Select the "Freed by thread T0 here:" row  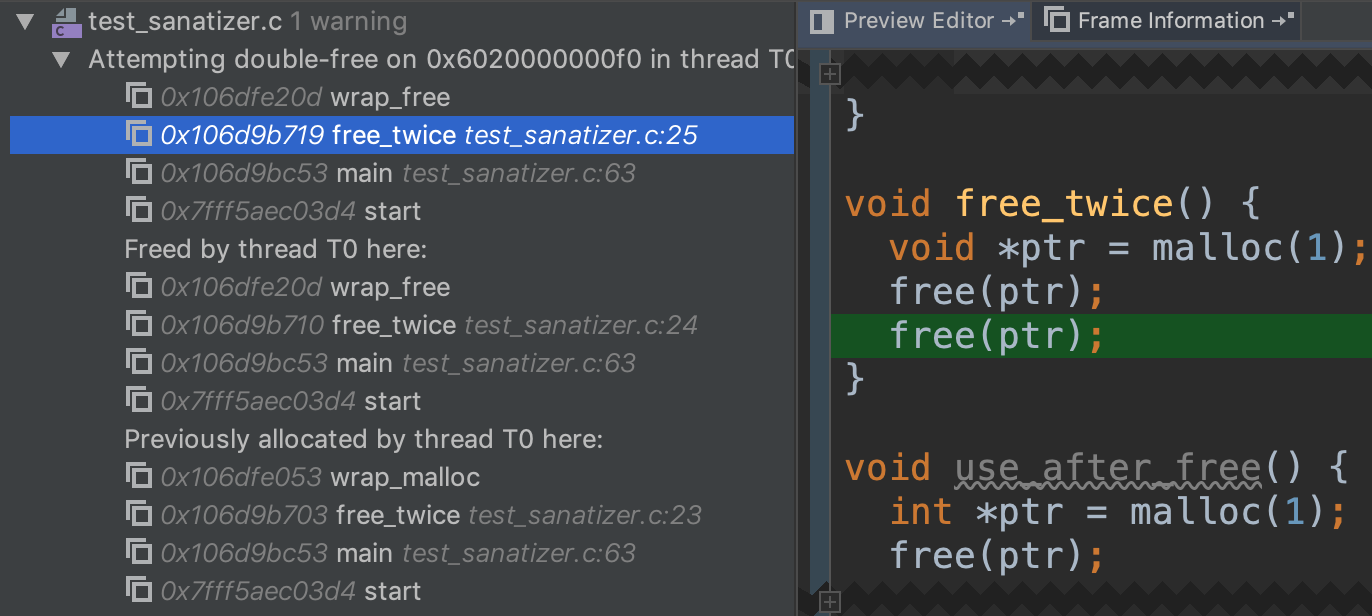(x=275, y=249)
